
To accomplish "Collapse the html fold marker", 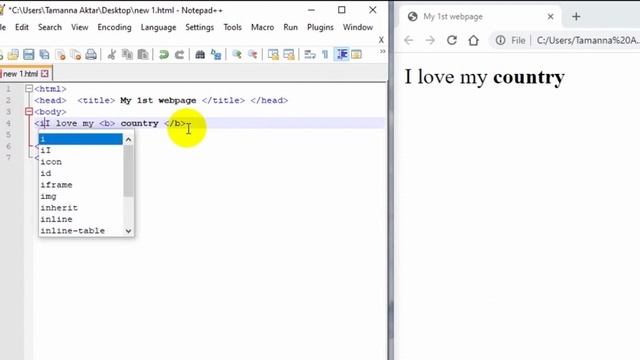I will pyautogui.click(x=29, y=89).
